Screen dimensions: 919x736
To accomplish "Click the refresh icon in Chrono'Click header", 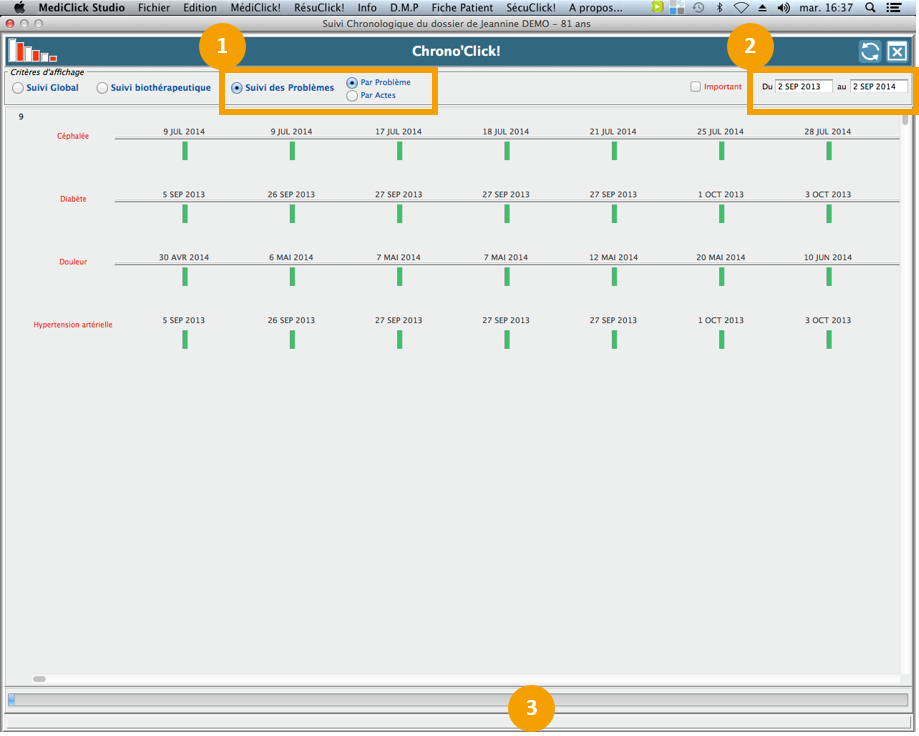I will coord(870,52).
